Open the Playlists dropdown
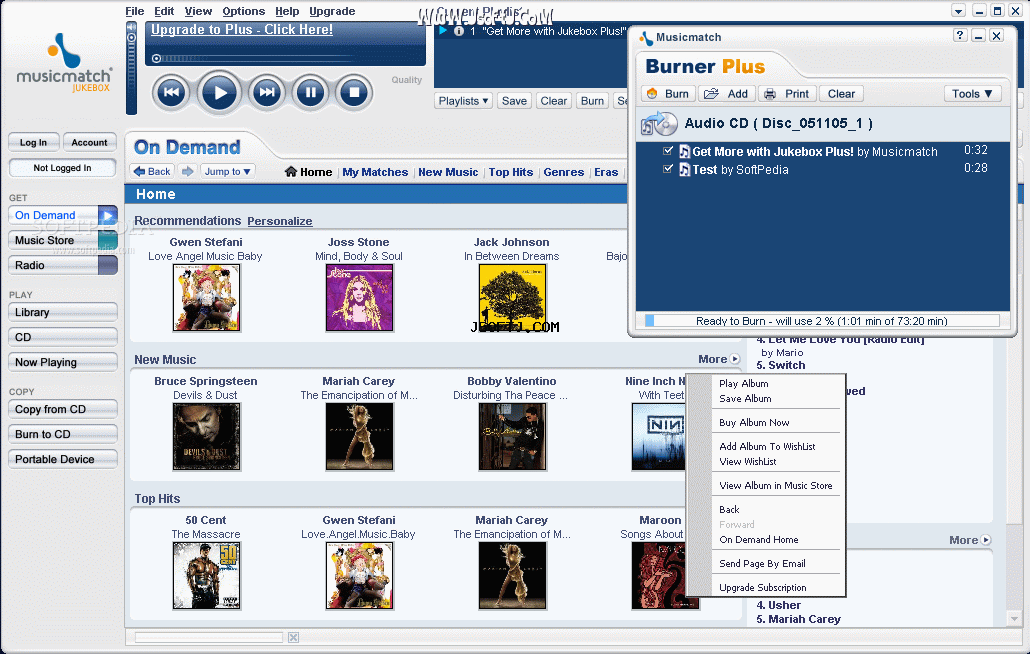1030x654 pixels. click(463, 101)
